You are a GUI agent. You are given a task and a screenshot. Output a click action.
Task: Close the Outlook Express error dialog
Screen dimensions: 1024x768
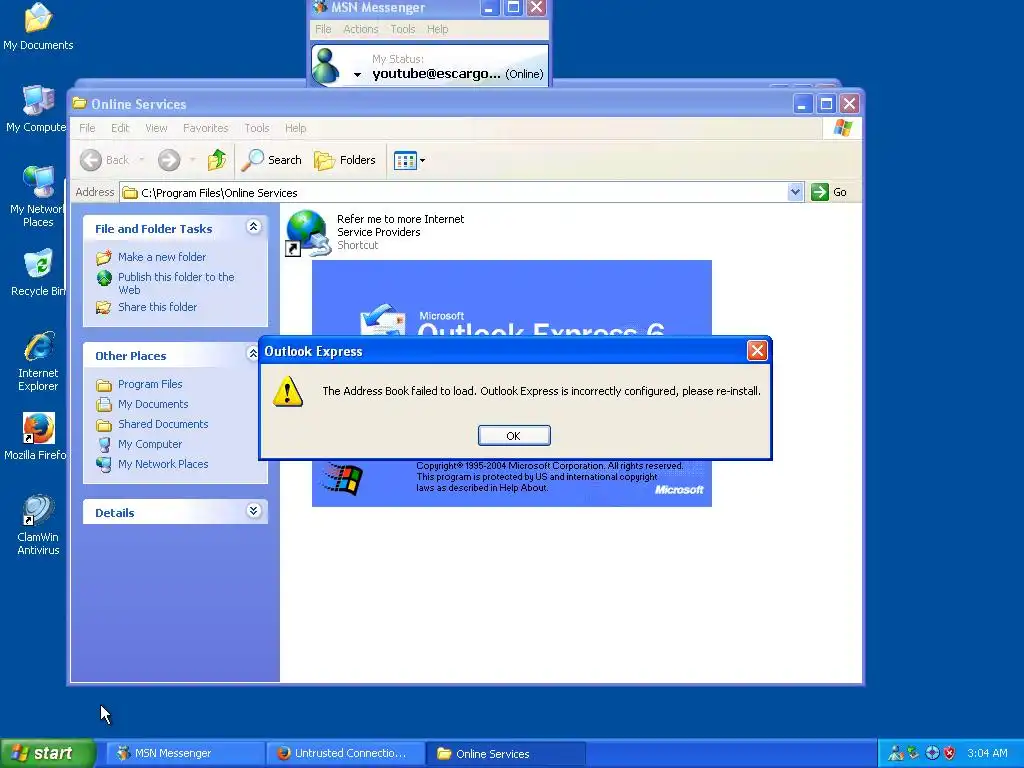coord(757,351)
